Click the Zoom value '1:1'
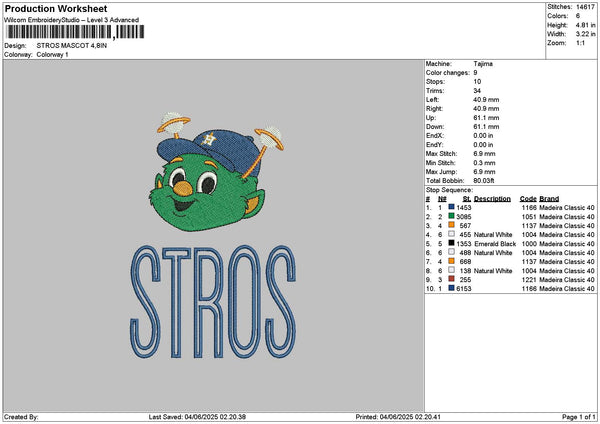 [x=580, y=43]
